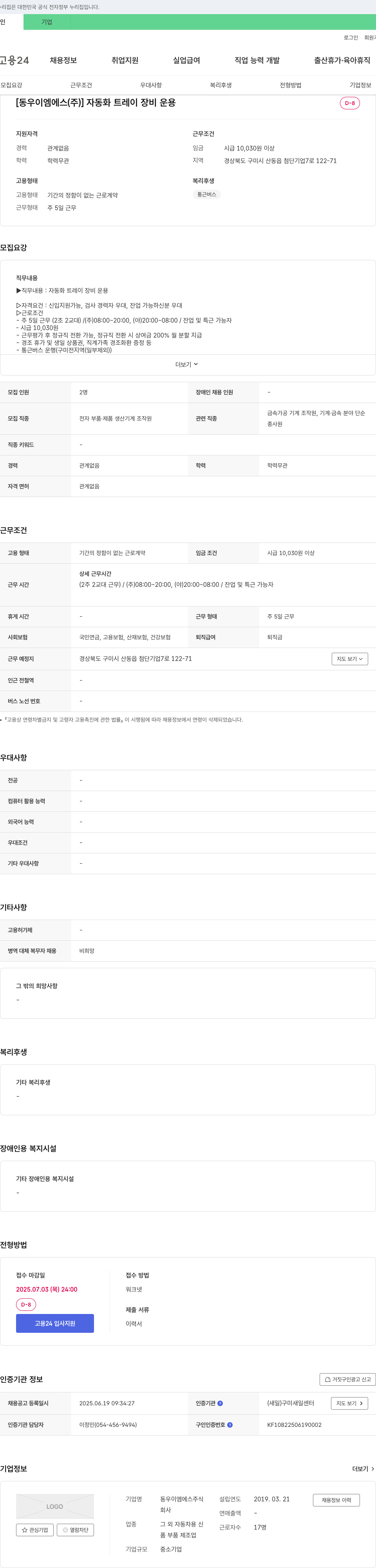The width and height of the screenshot is (376, 1568).
Task: Click the company LOGO placeholder image
Action: 55,1506
